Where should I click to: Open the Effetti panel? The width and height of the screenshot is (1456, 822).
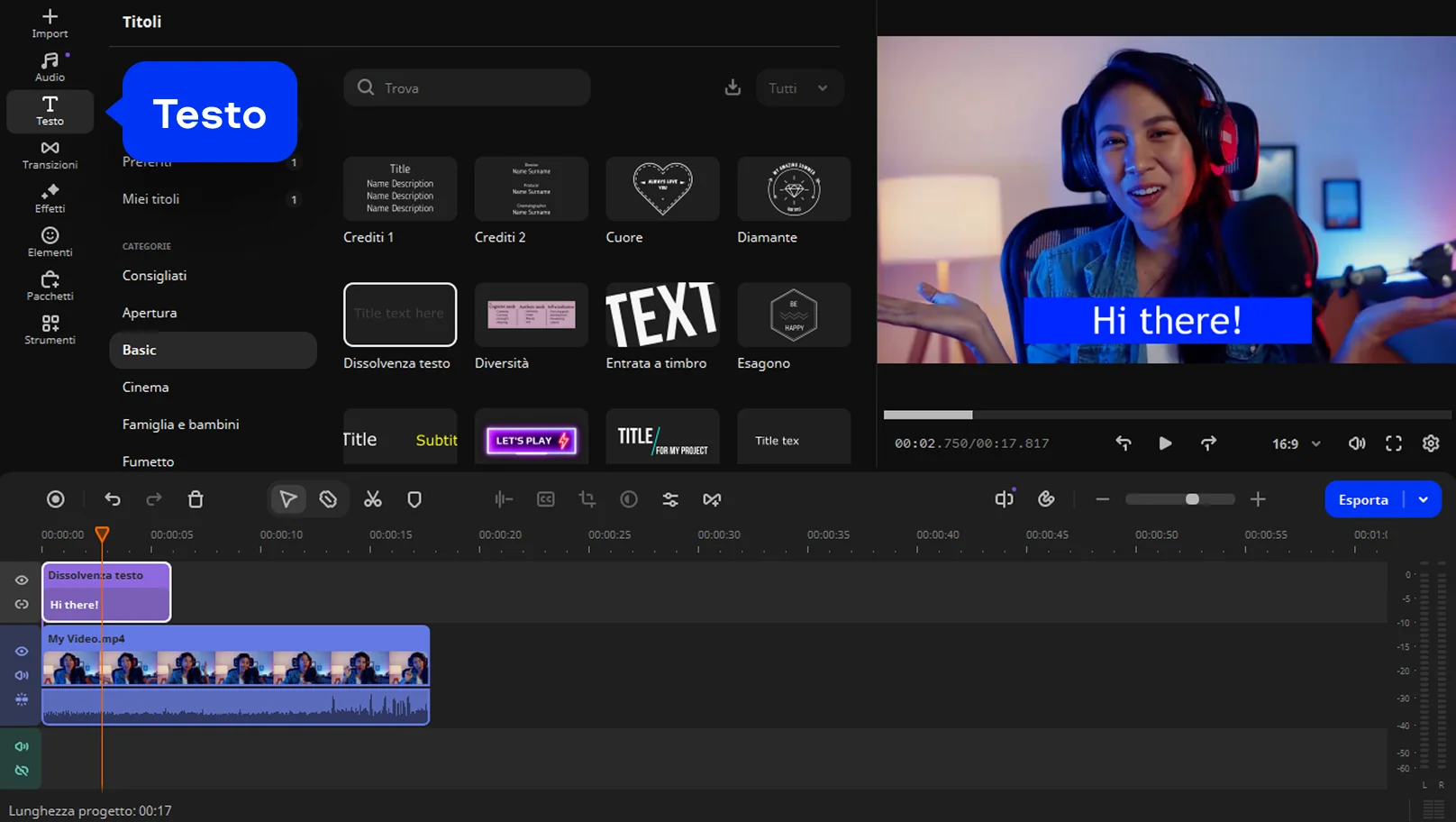[50, 198]
